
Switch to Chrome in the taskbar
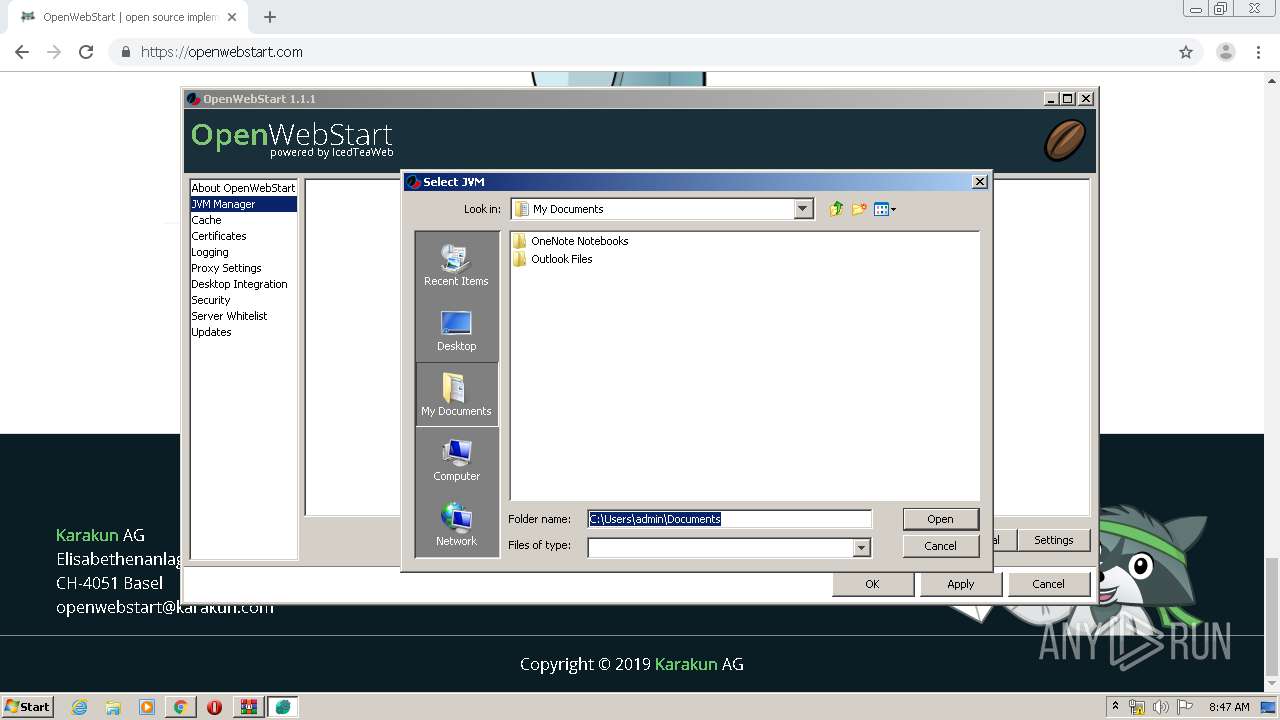(180, 707)
